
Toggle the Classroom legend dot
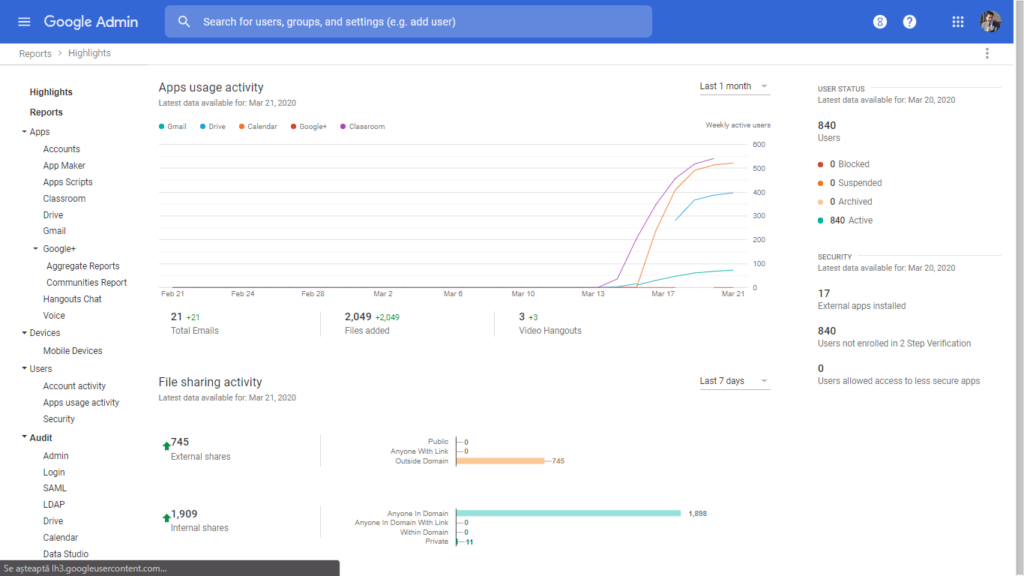coord(343,127)
